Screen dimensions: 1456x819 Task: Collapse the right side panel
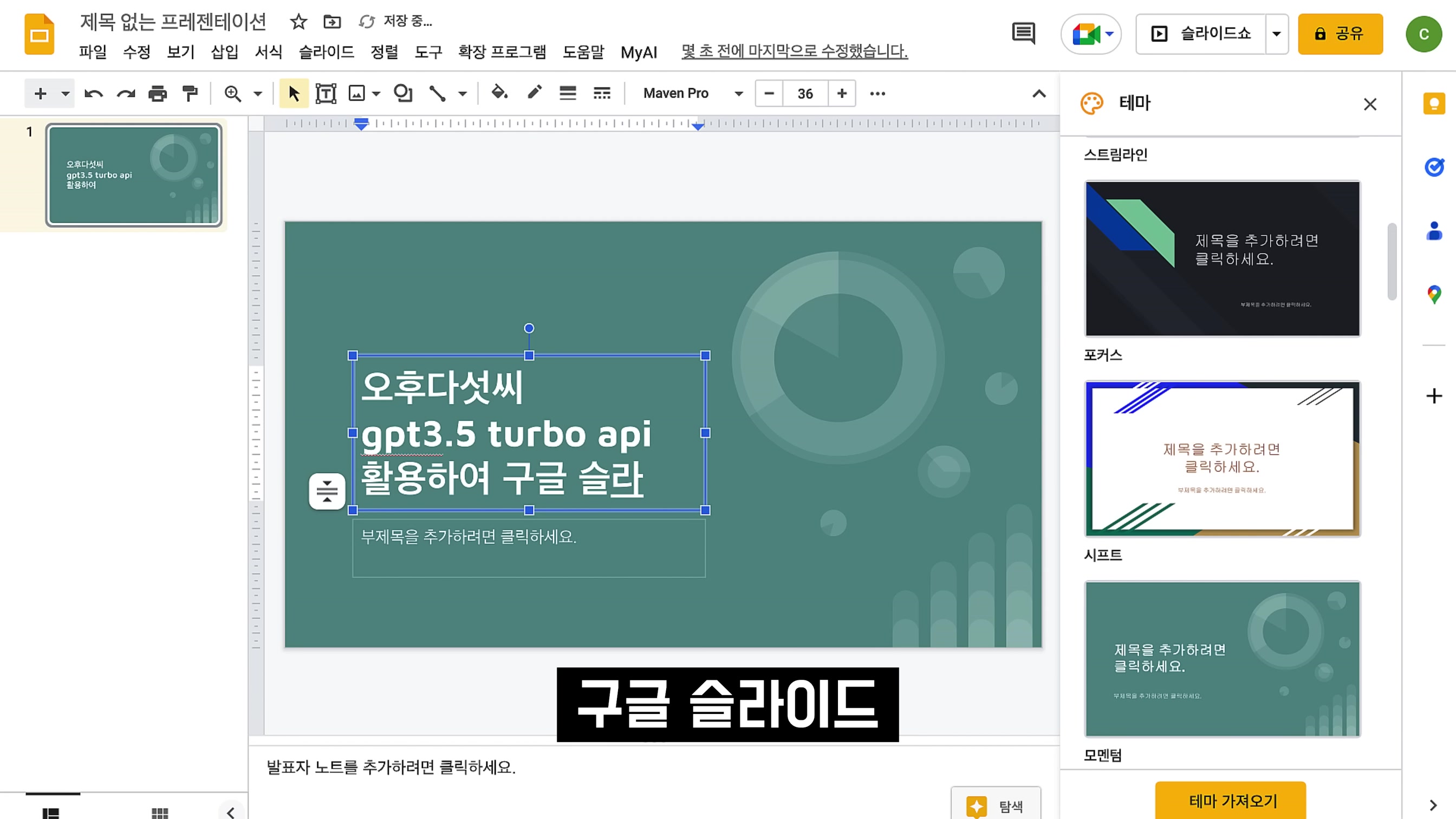pyautogui.click(x=1433, y=805)
